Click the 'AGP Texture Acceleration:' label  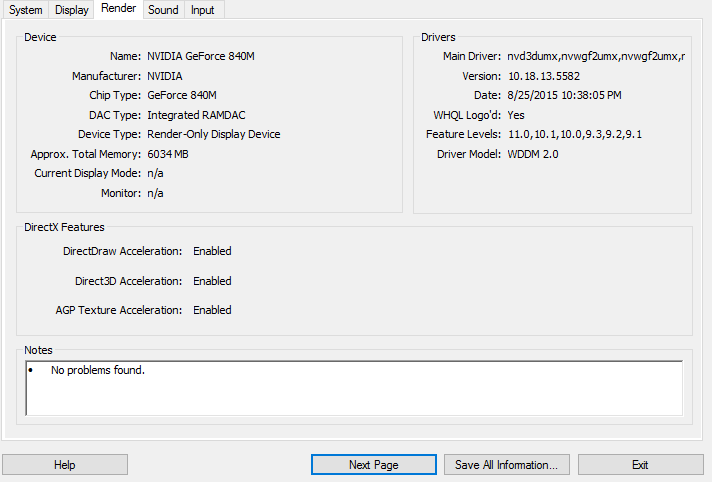point(119,310)
